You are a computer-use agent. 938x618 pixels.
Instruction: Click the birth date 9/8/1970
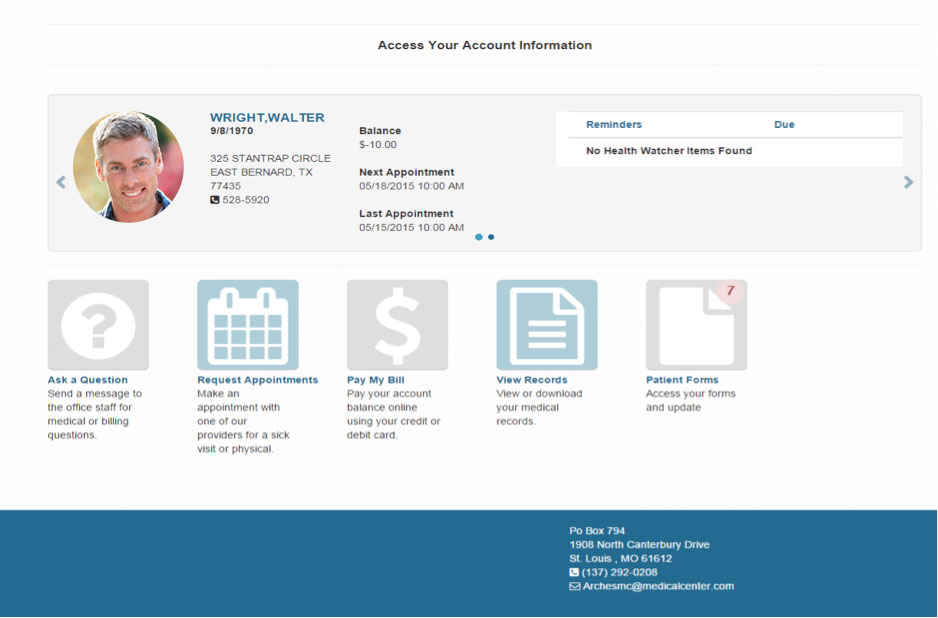point(232,130)
